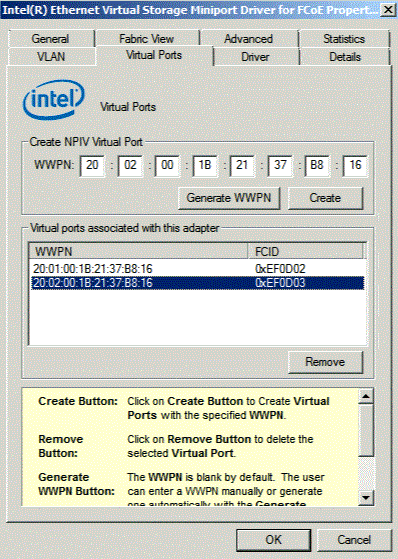Open the Fabric View tab
398x559 pixels.
click(x=147, y=39)
